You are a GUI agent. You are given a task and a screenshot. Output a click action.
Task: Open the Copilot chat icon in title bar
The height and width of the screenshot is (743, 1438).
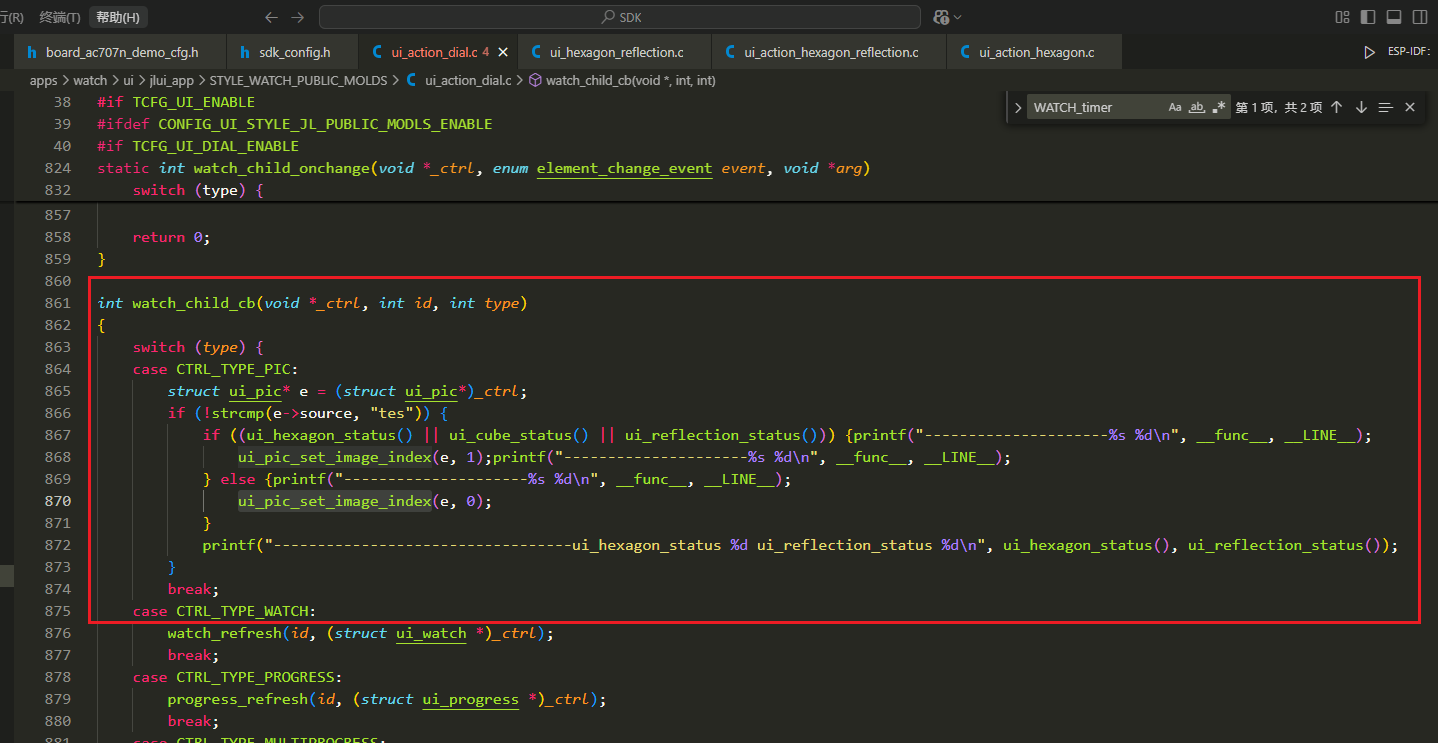pyautogui.click(x=941, y=17)
